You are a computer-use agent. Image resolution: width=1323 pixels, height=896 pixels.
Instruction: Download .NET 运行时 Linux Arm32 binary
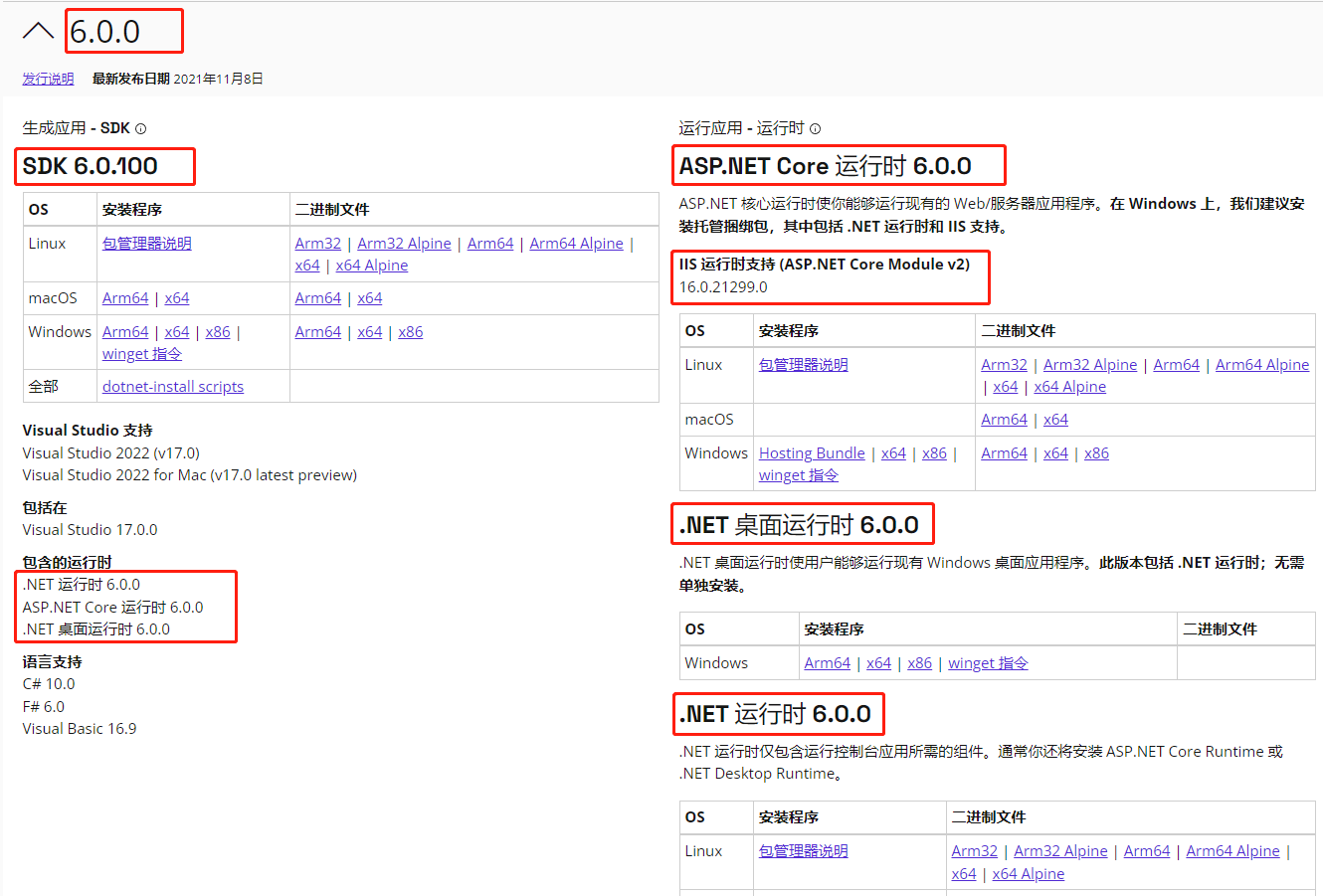[x=975, y=851]
